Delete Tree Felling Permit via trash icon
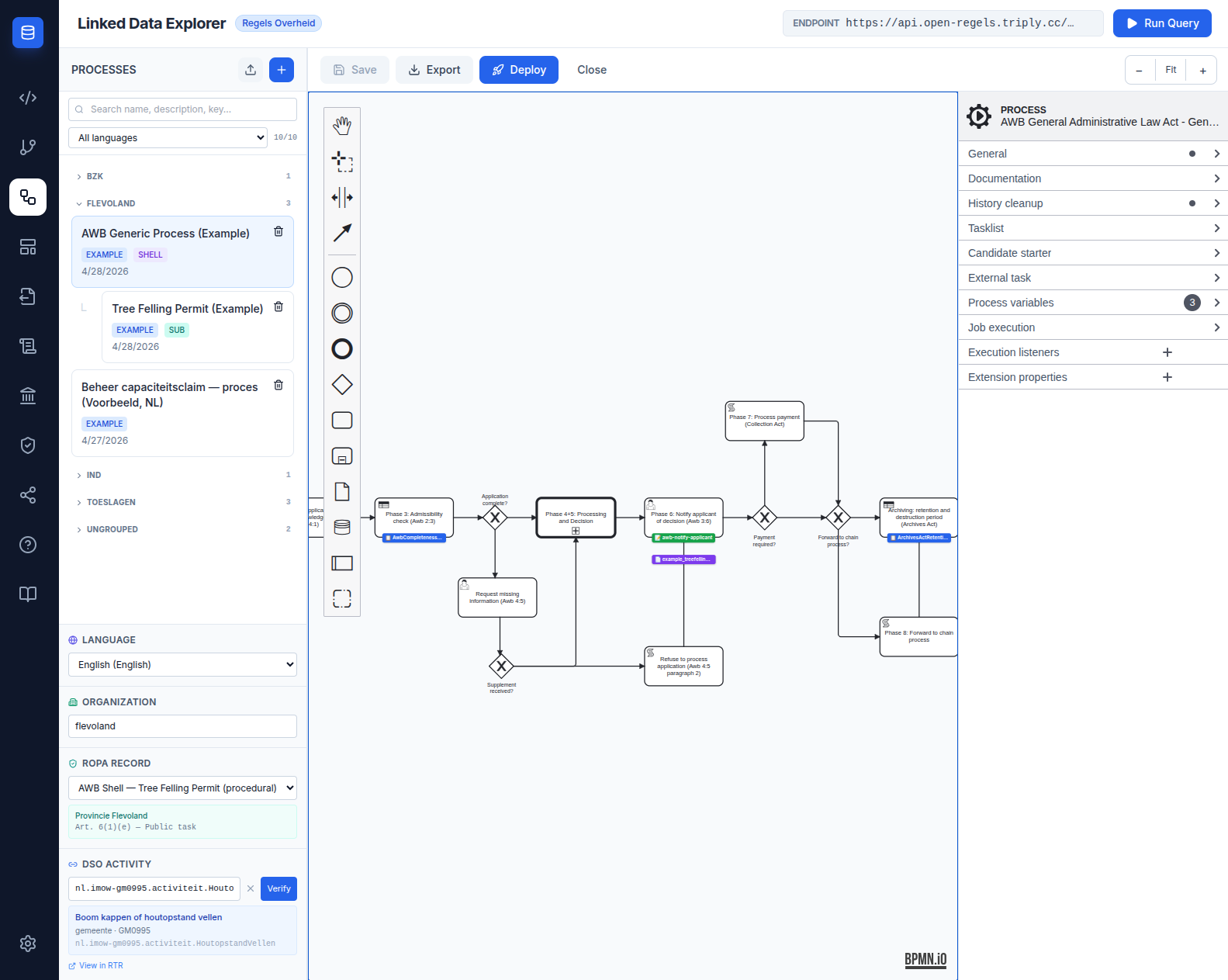 coord(278,307)
